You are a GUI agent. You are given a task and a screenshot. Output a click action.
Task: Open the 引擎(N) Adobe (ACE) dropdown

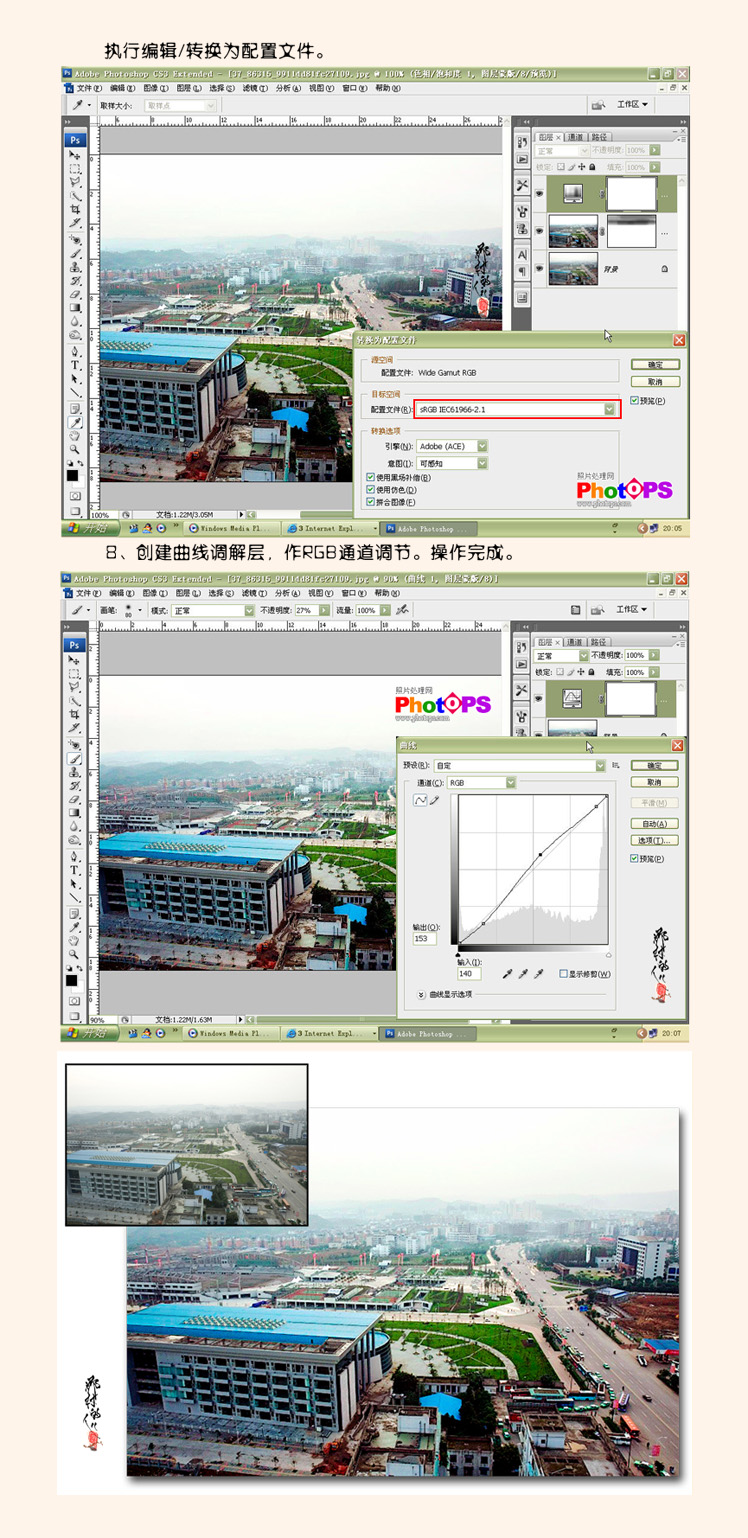[x=452, y=446]
